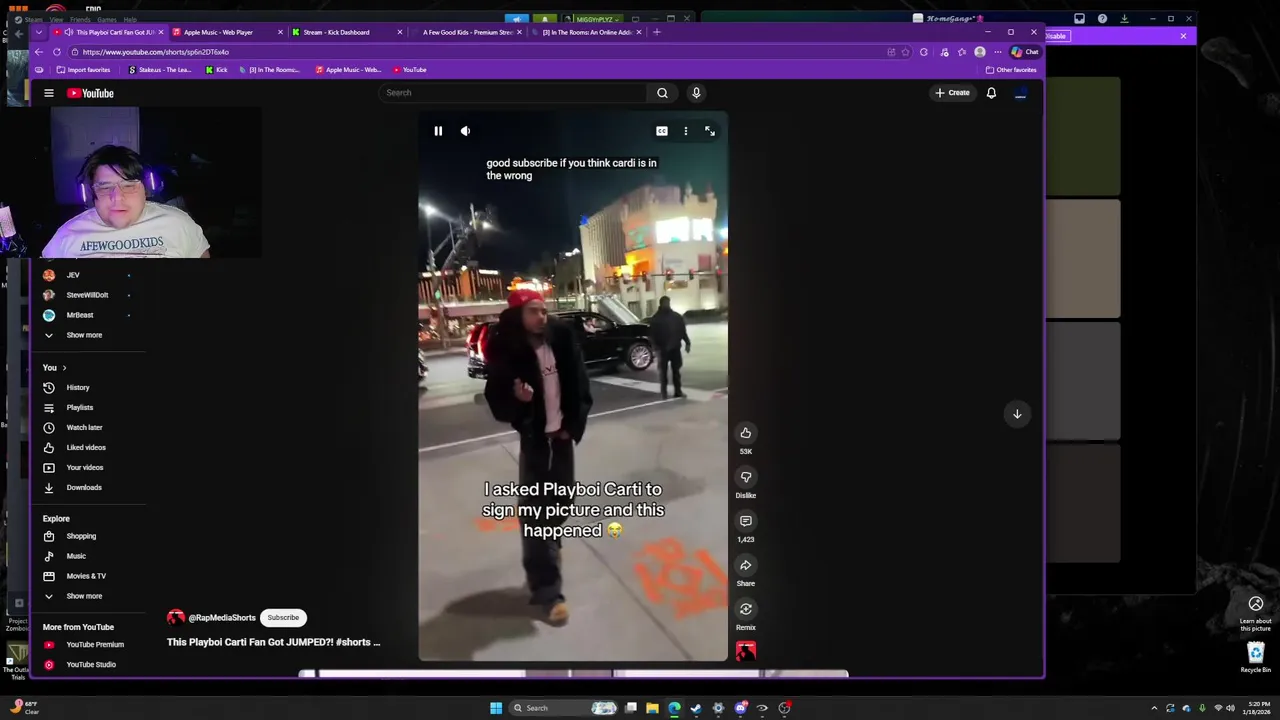Viewport: 1280px width, 720px height.
Task: Switch the short to fullscreen
Action: pyautogui.click(x=710, y=131)
